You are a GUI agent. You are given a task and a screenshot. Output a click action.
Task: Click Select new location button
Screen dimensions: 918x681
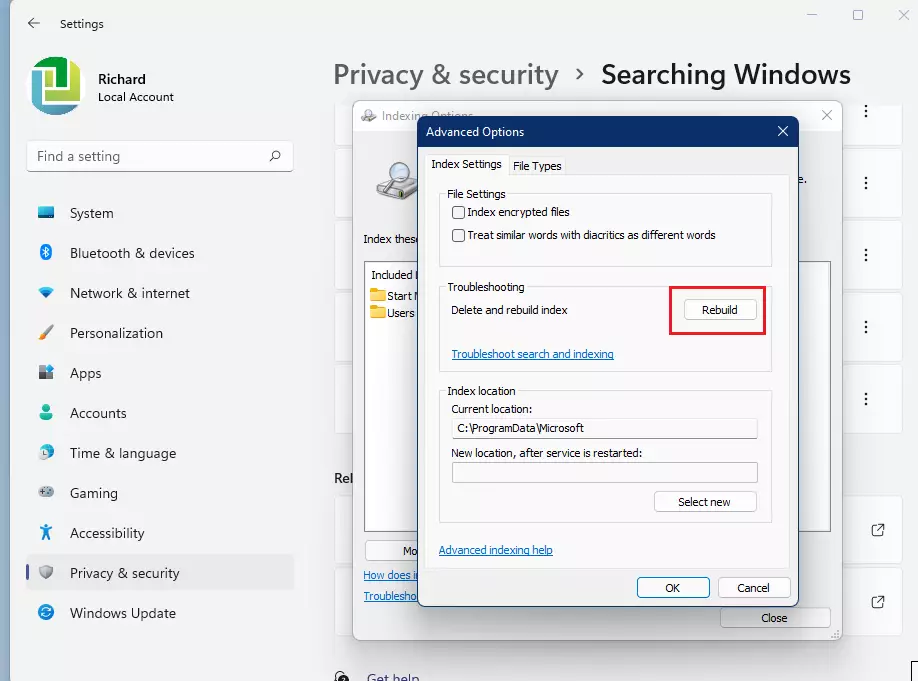pos(705,502)
